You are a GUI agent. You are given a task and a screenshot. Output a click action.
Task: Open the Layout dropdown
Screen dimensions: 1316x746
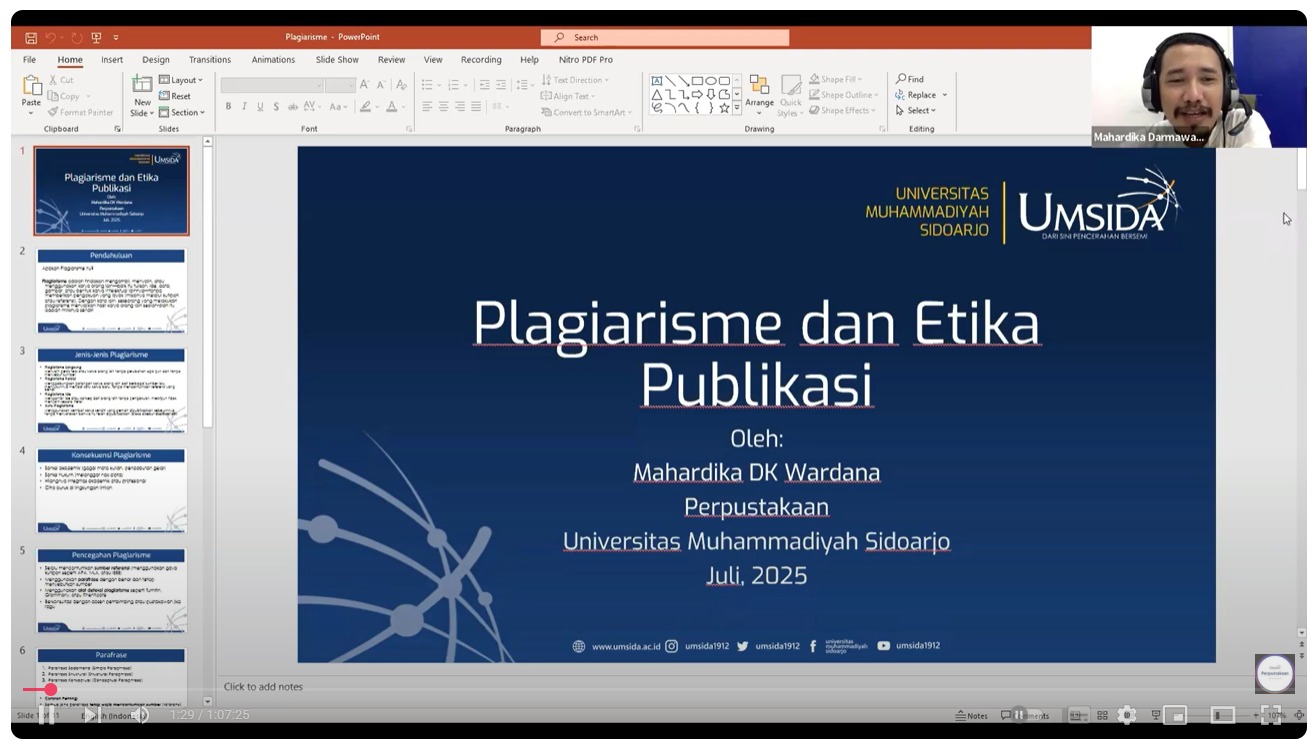tap(181, 80)
